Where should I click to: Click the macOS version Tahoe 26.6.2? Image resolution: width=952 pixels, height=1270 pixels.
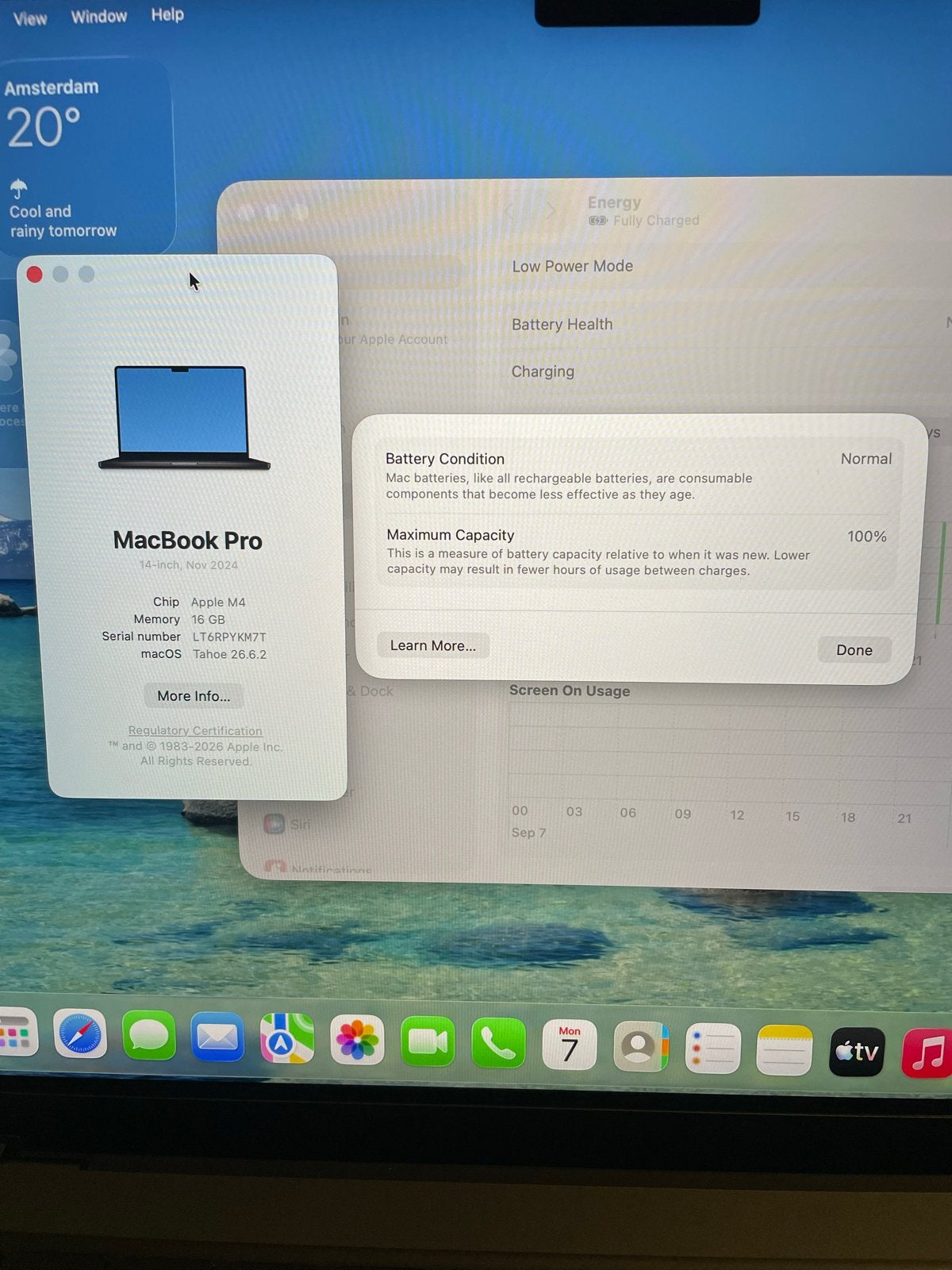pos(229,655)
